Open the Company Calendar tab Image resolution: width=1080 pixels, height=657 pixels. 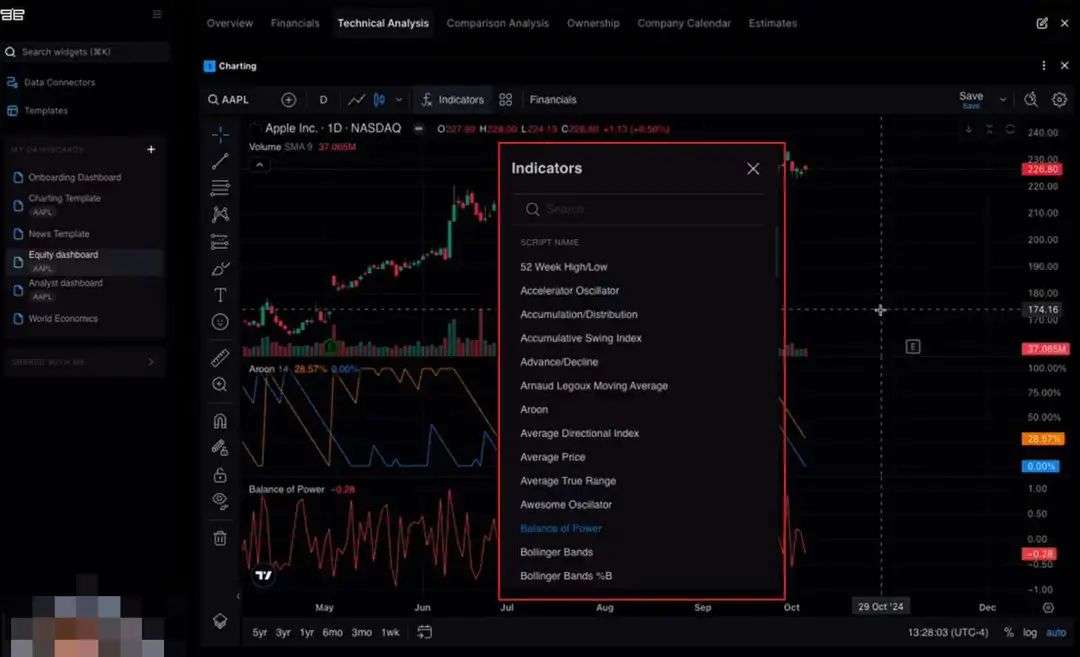[x=684, y=23]
